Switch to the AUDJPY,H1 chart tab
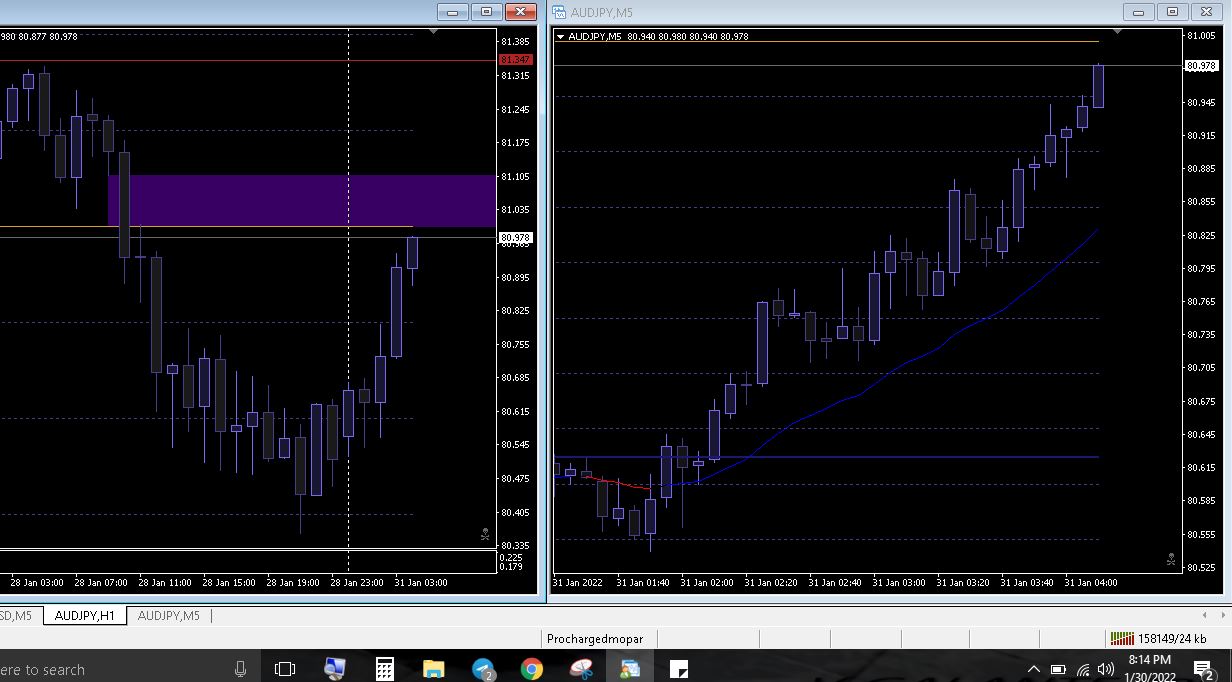1232x682 pixels. click(85, 615)
